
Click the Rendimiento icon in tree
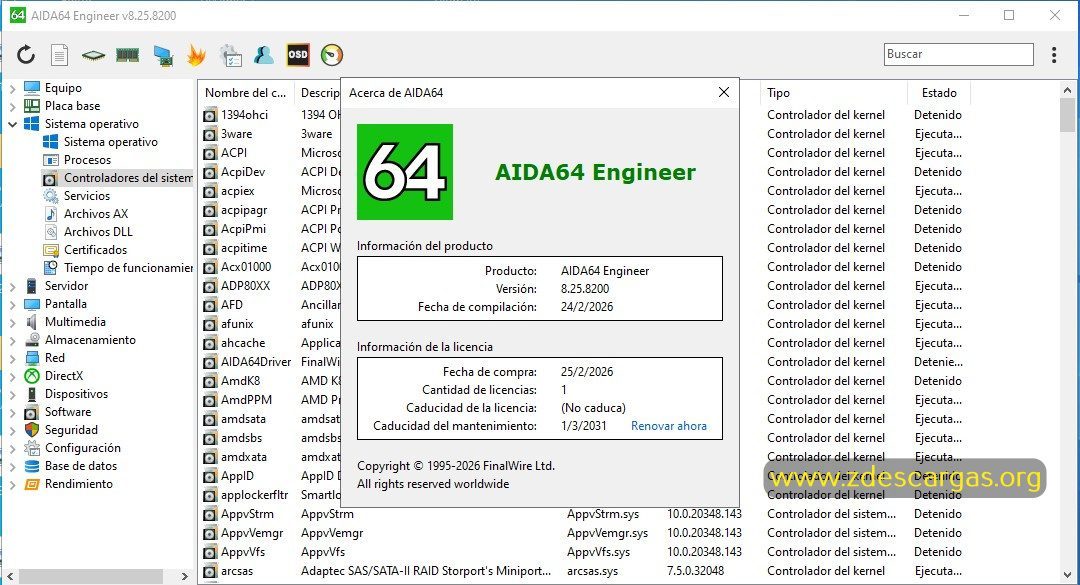click(x=32, y=484)
